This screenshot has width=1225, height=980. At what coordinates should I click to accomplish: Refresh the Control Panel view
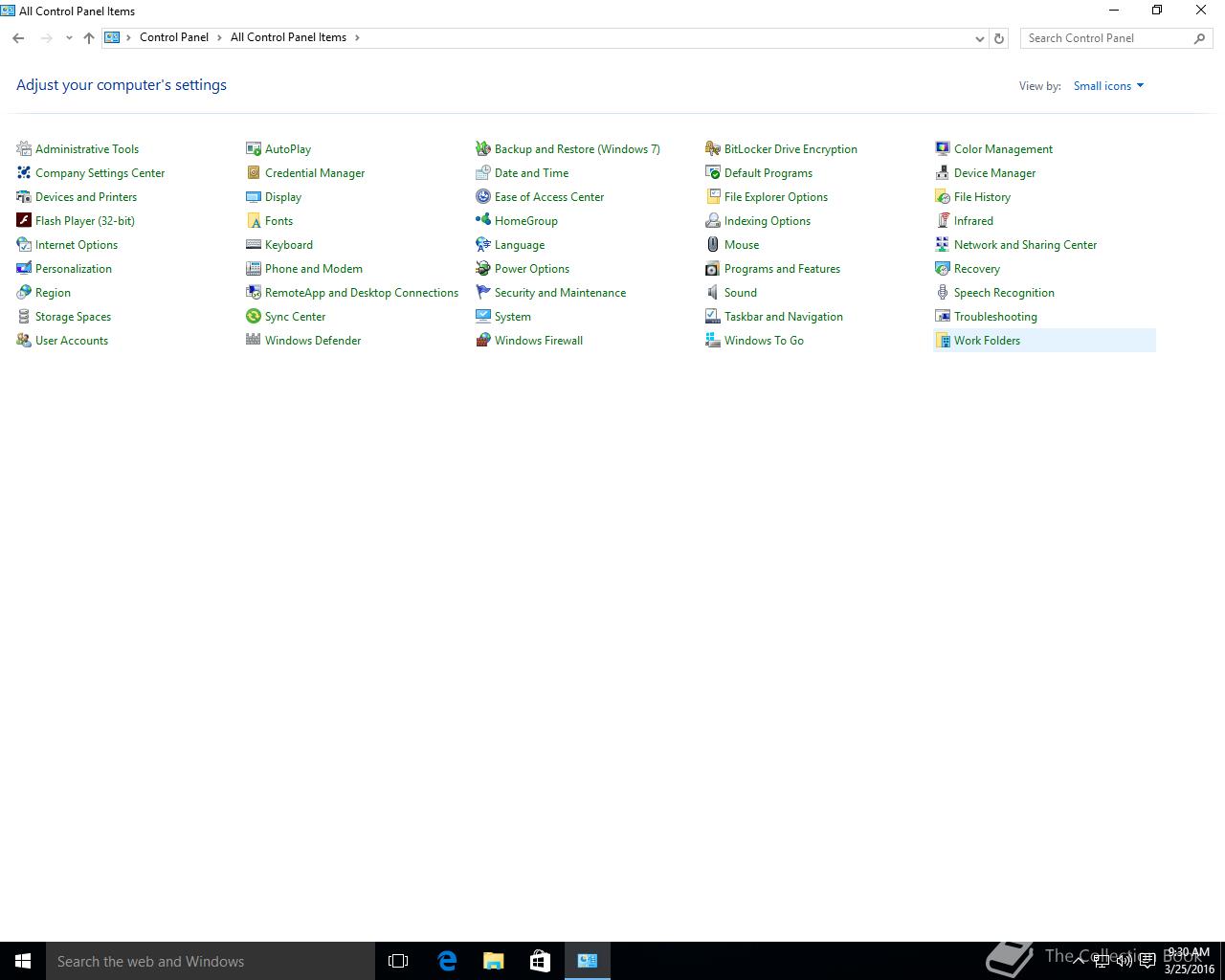click(999, 38)
